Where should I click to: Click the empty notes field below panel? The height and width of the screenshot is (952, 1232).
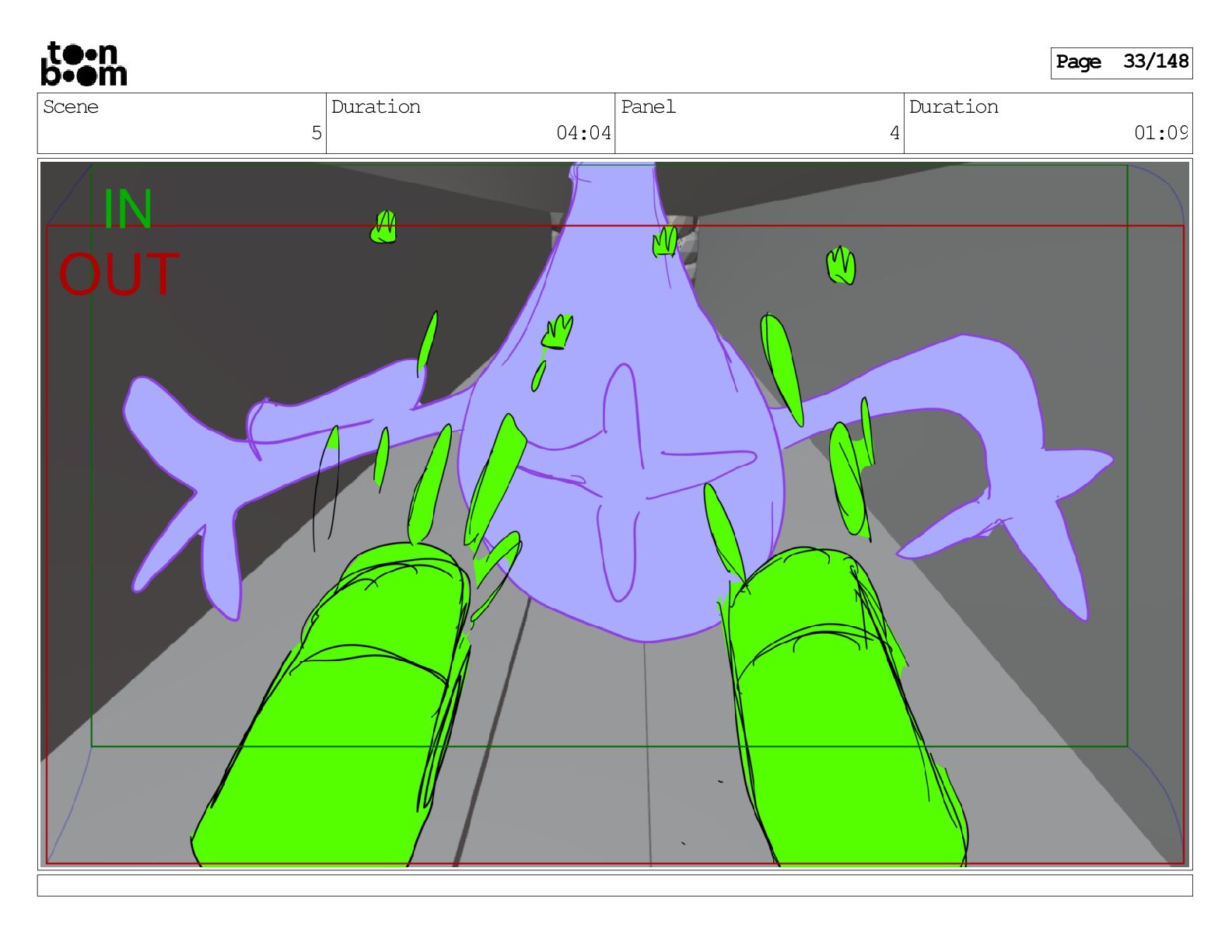[614, 885]
